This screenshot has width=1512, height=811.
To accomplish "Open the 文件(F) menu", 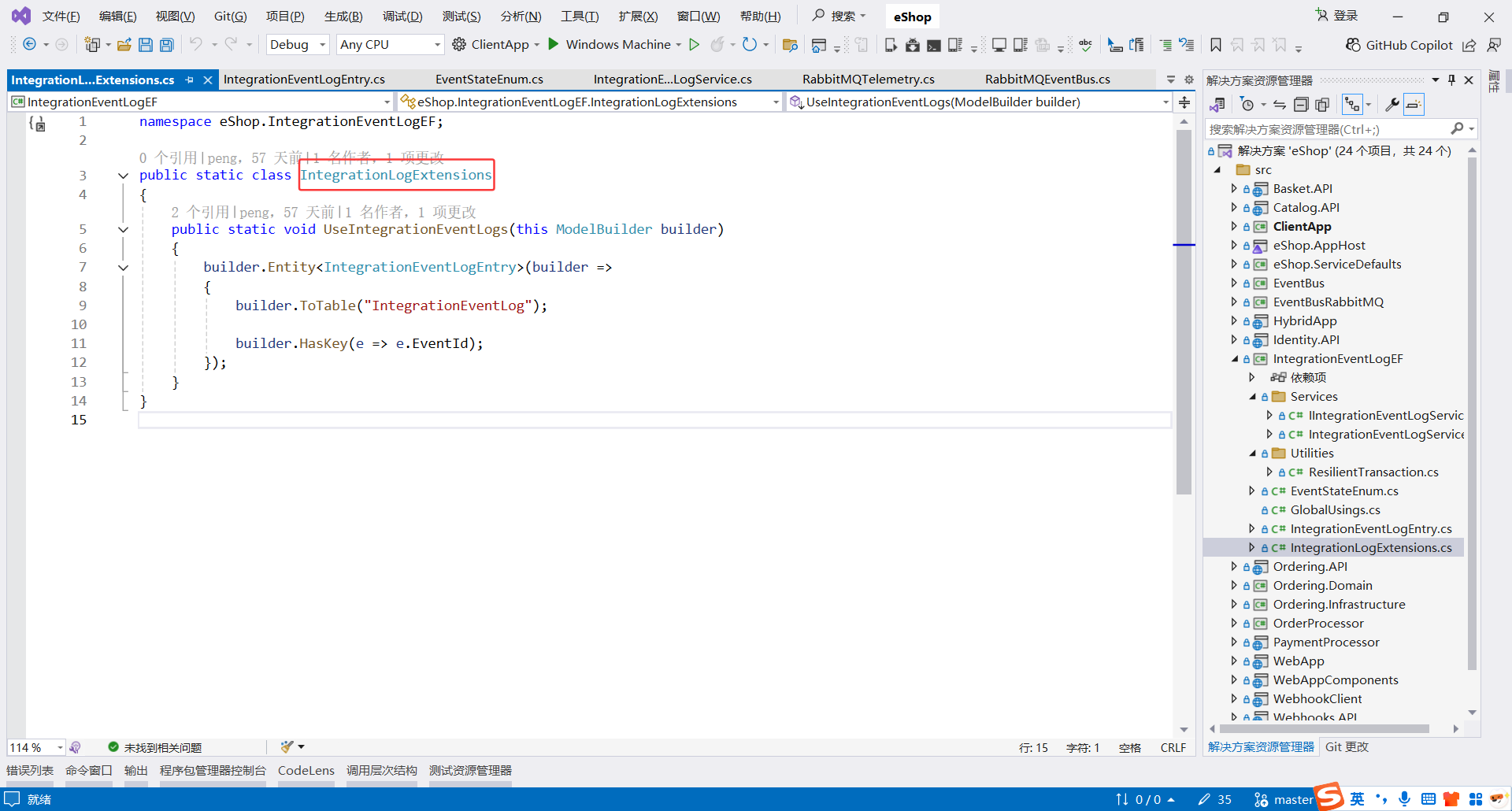I will coord(61,17).
